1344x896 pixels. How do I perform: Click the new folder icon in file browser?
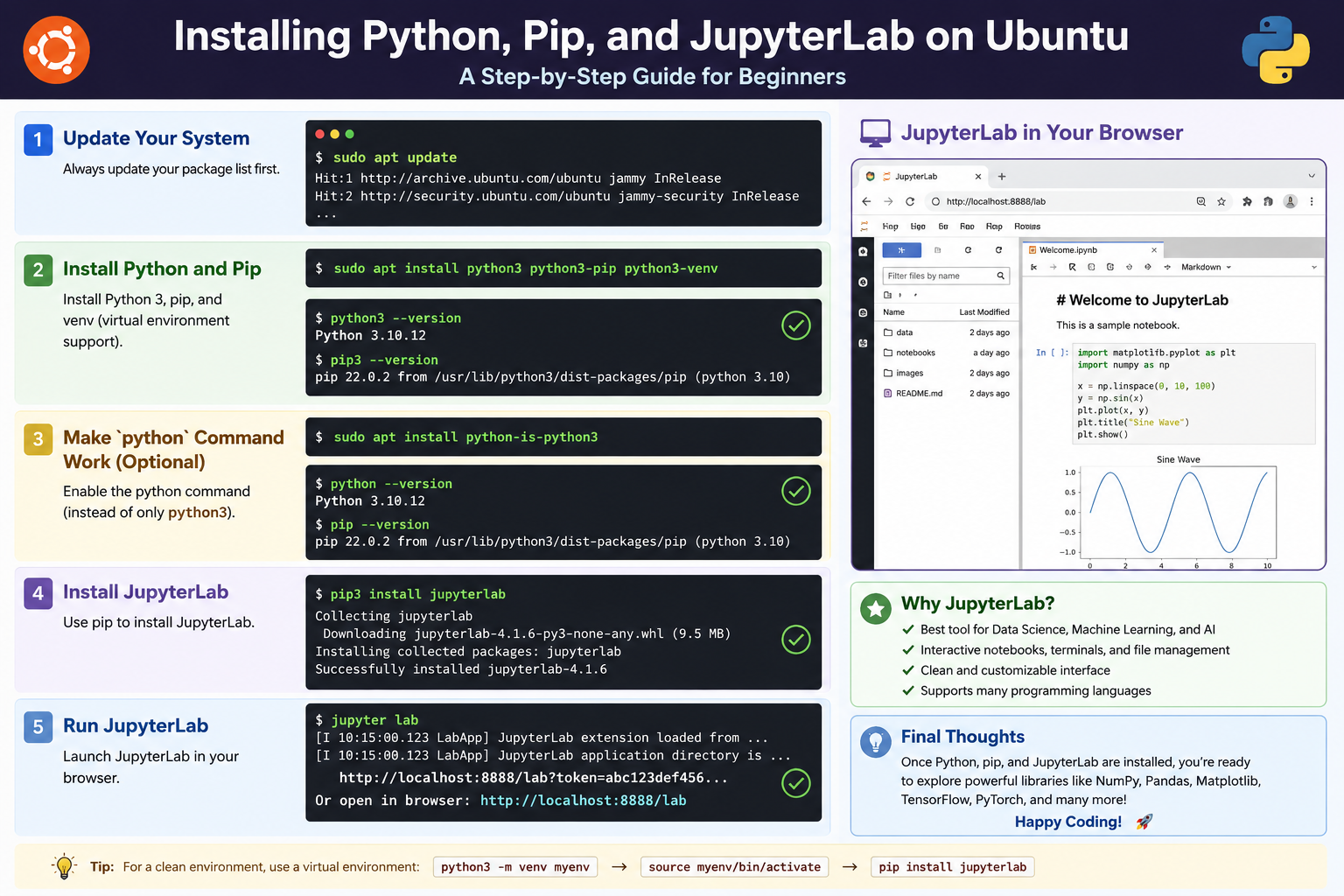click(x=938, y=250)
